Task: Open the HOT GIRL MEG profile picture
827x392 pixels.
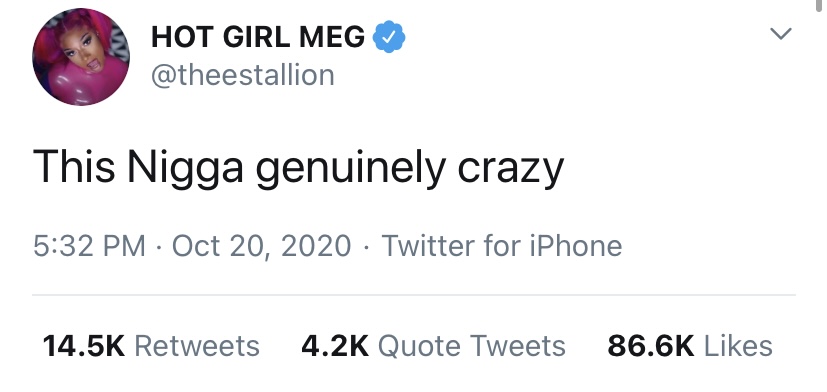Action: 81,56
